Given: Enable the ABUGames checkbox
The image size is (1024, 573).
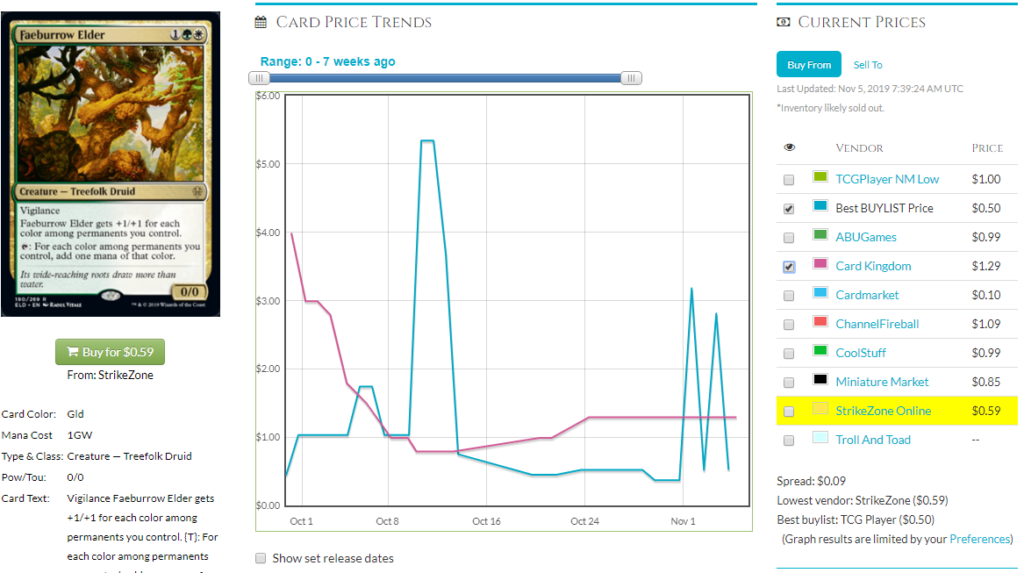Looking at the screenshot, I should [x=789, y=238].
